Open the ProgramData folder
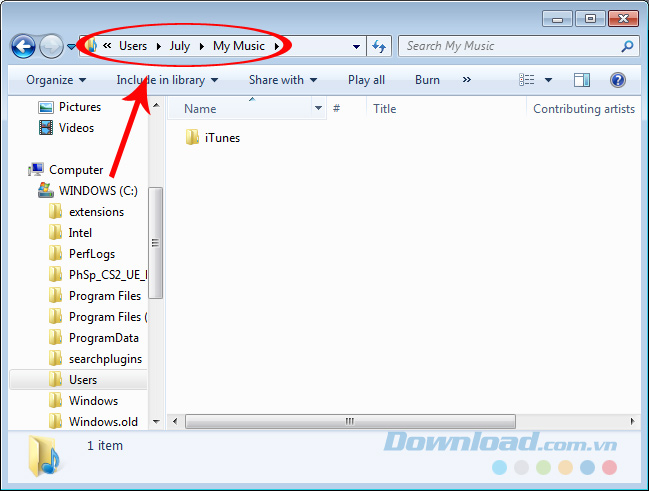Viewport: 649px width, 491px height. click(103, 338)
